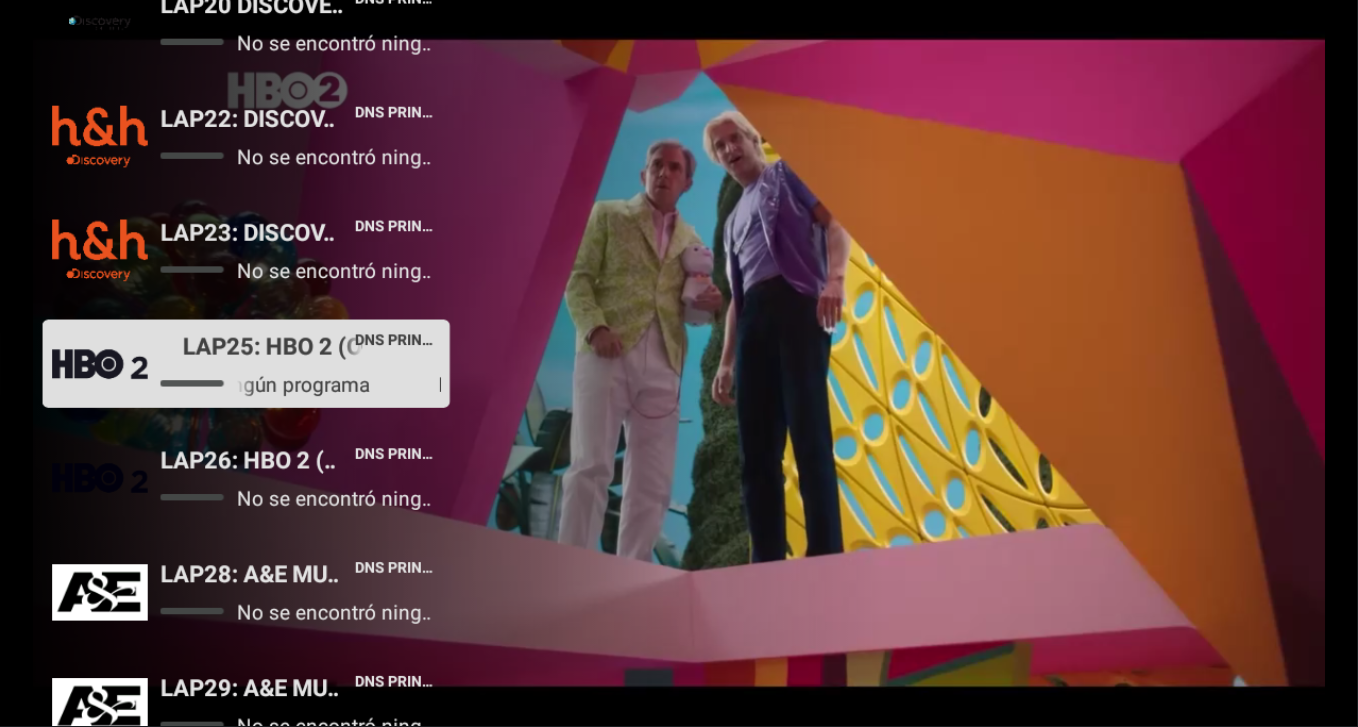Click the DNS PRIN... tag on LAP29 row
The image size is (1358, 727).
394,682
